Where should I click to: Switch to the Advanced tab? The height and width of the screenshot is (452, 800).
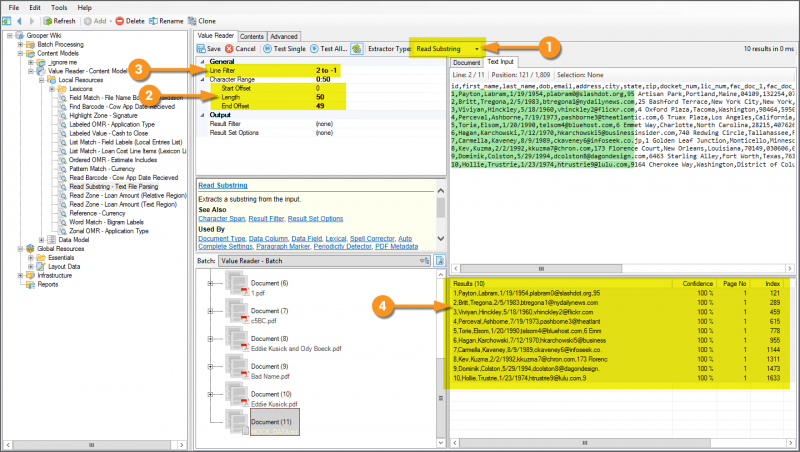click(284, 35)
